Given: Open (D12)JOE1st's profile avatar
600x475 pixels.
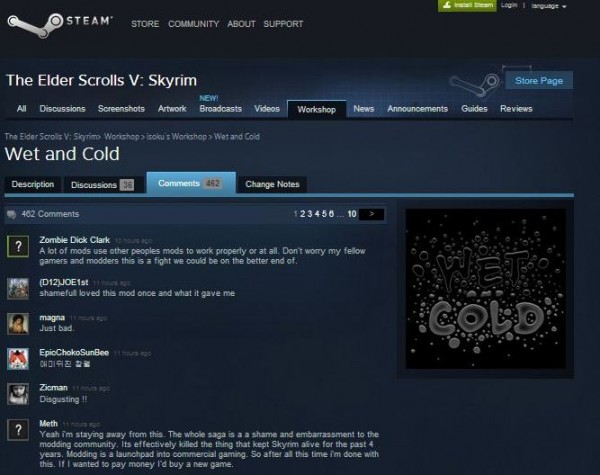Looking at the screenshot, I should (18, 288).
